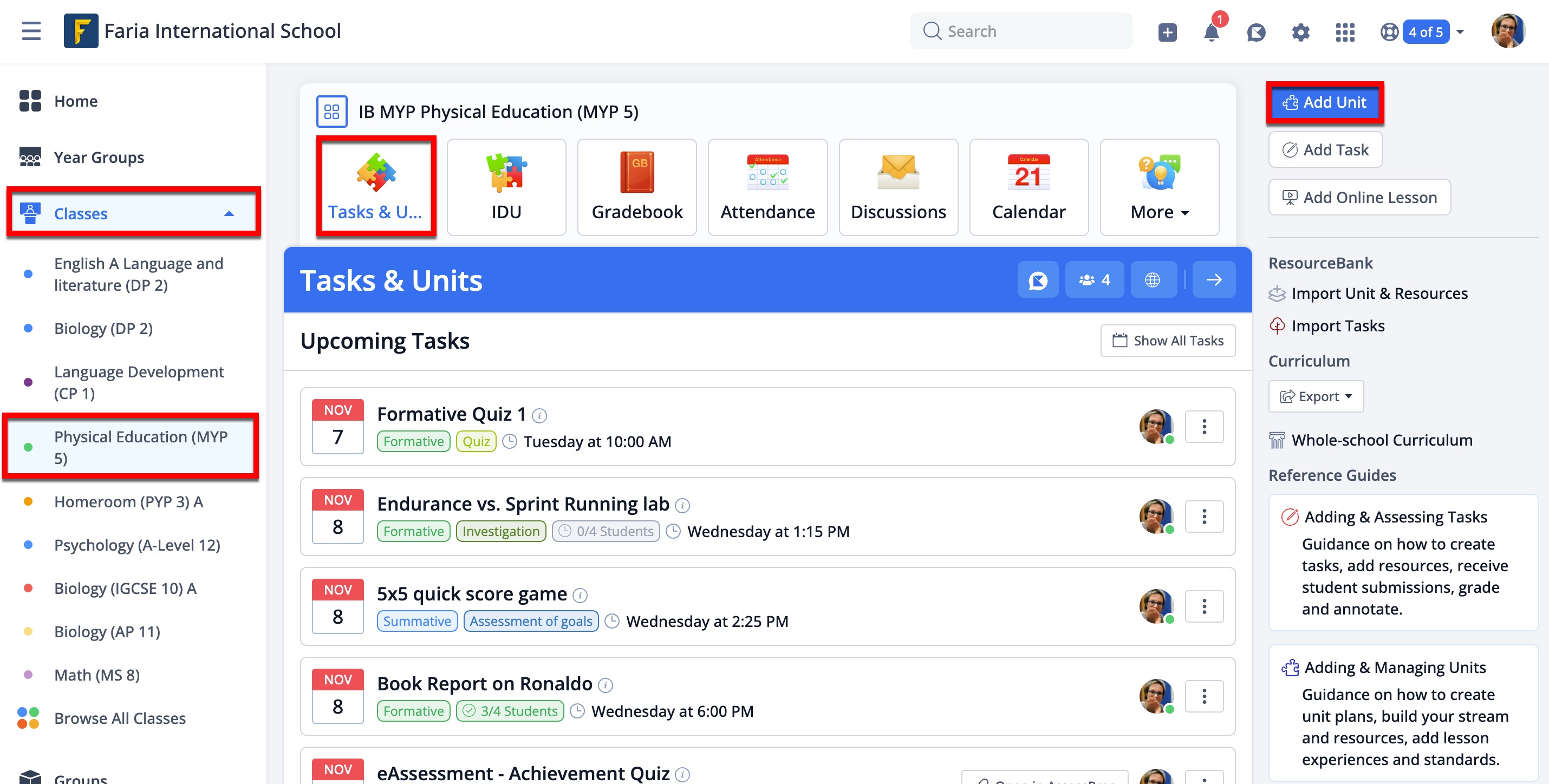Image resolution: width=1549 pixels, height=784 pixels.
Task: Open the settings gear icon
Action: click(x=1300, y=31)
